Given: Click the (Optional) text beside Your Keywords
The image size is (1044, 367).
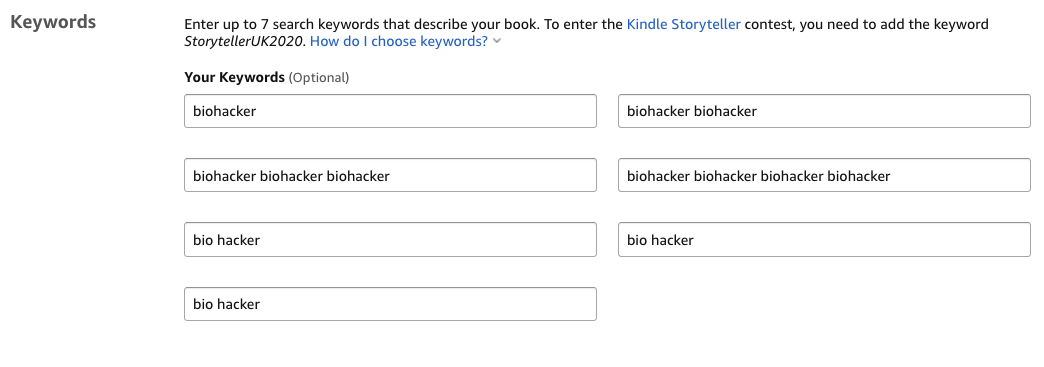Looking at the screenshot, I should pos(318,78).
